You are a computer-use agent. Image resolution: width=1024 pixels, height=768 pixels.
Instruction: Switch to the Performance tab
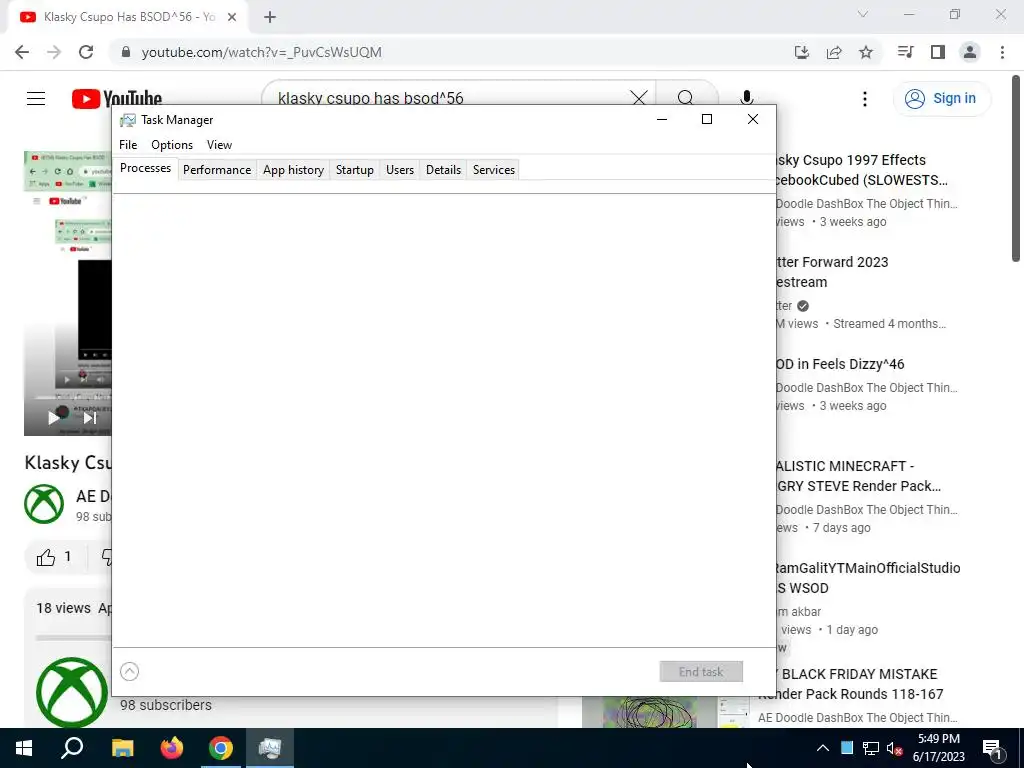pos(217,170)
